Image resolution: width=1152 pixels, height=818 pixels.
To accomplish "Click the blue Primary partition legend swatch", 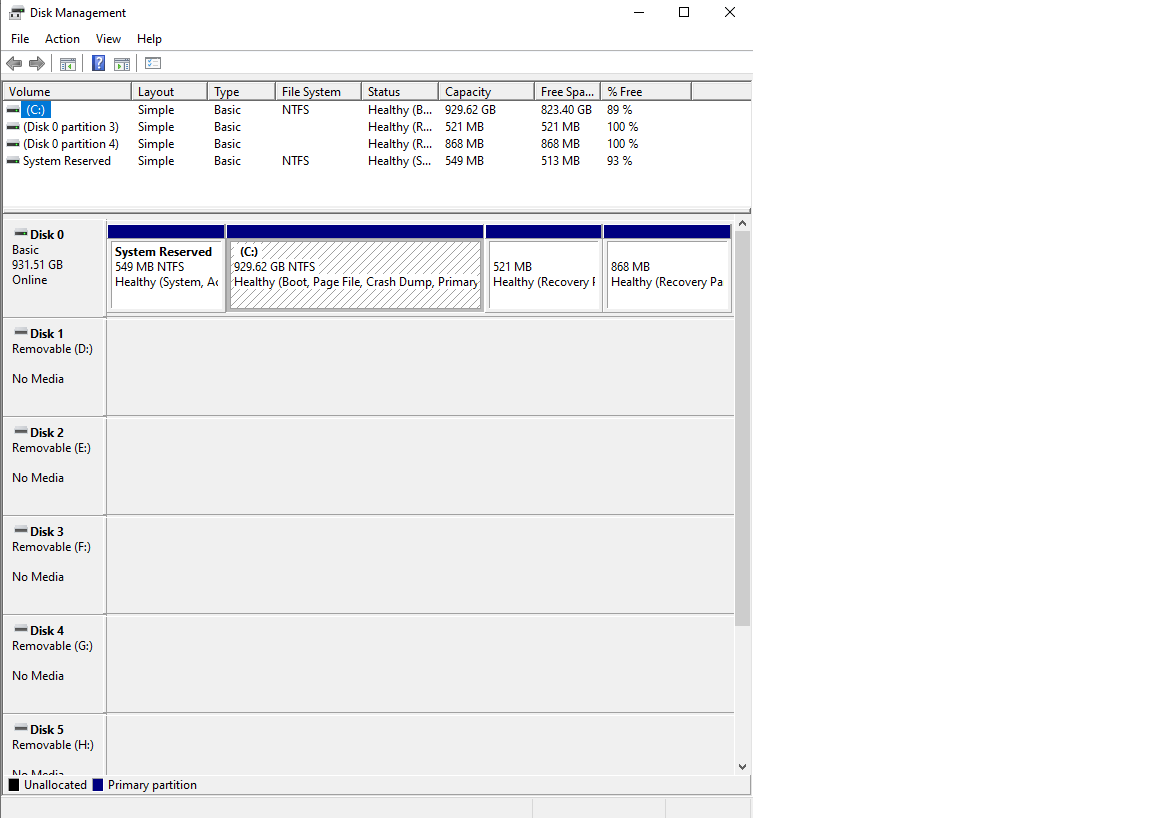I will (98, 785).
